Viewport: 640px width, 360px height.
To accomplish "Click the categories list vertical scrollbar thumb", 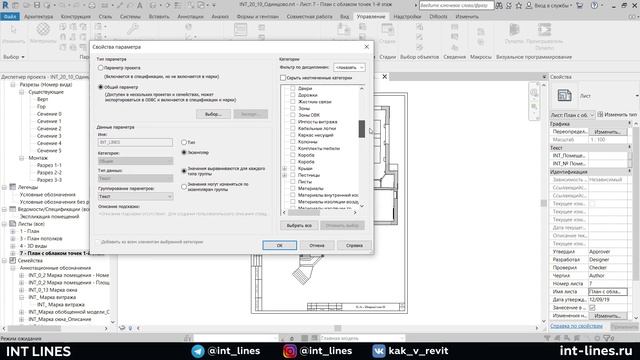I will (362, 129).
